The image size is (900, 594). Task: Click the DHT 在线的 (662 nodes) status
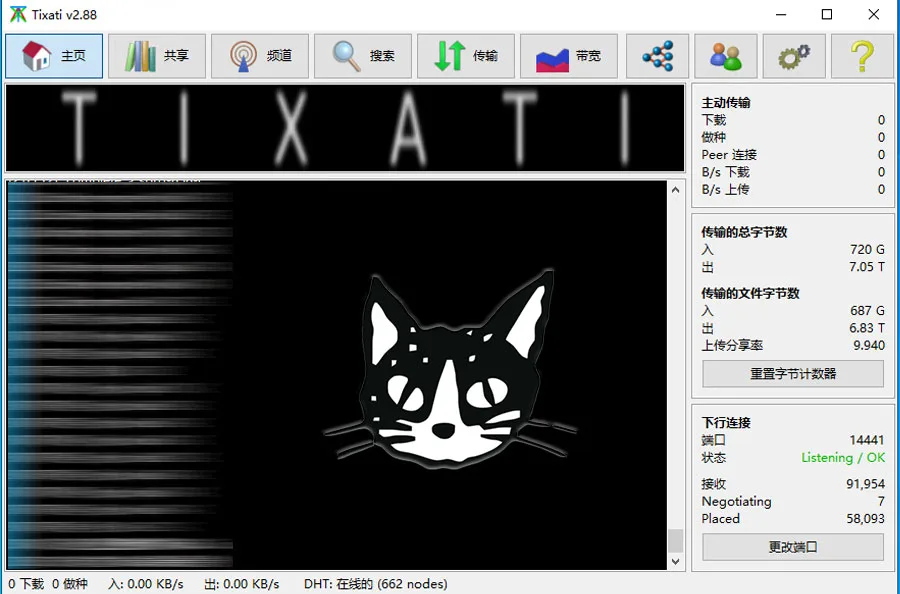375,584
